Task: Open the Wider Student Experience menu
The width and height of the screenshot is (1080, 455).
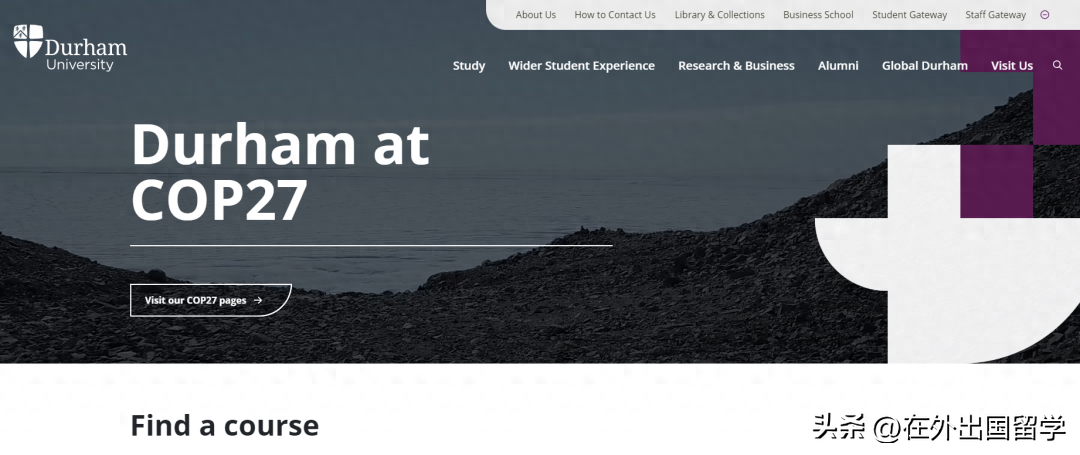Action: (581, 65)
